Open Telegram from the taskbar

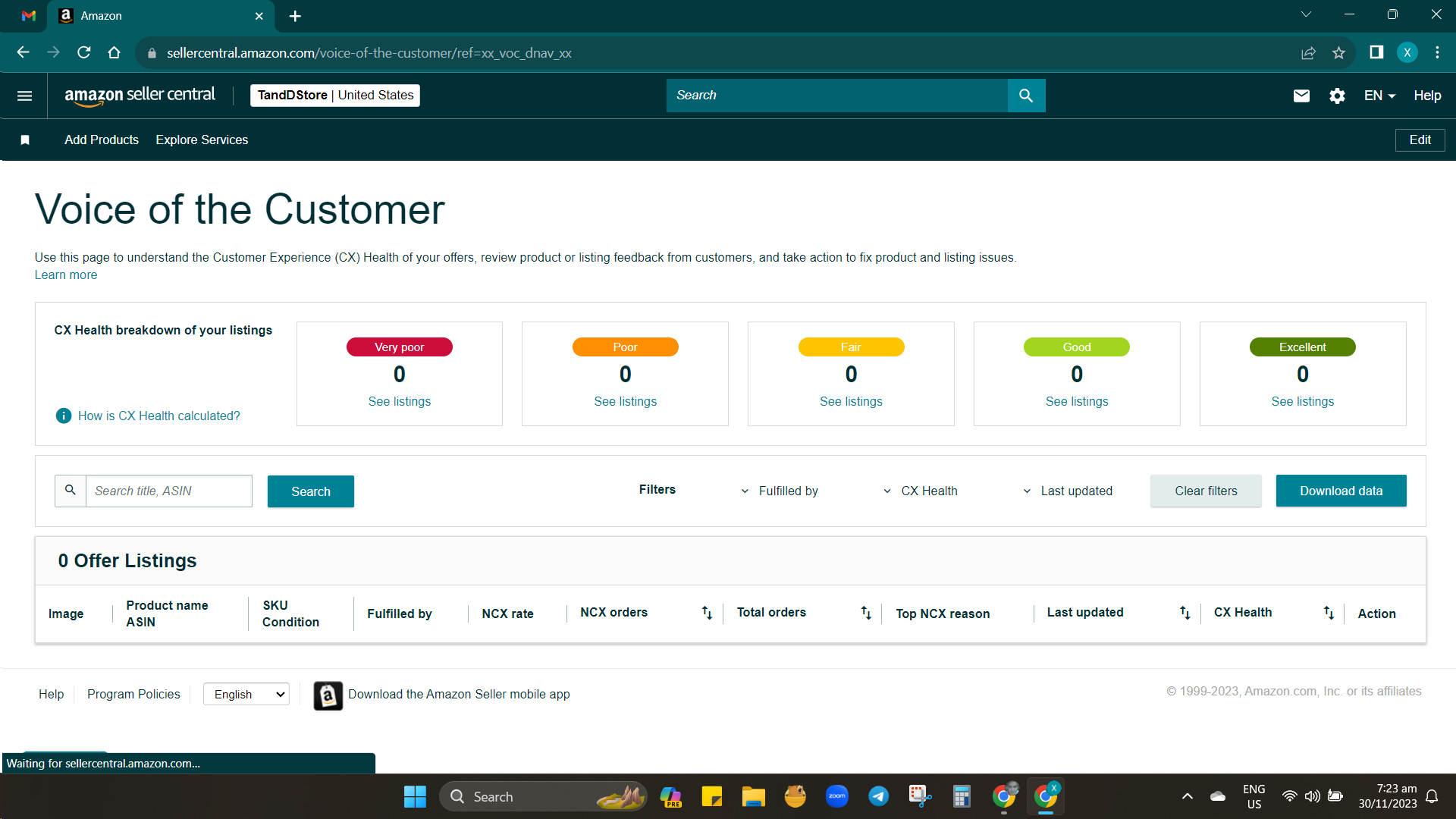pyautogui.click(x=878, y=797)
